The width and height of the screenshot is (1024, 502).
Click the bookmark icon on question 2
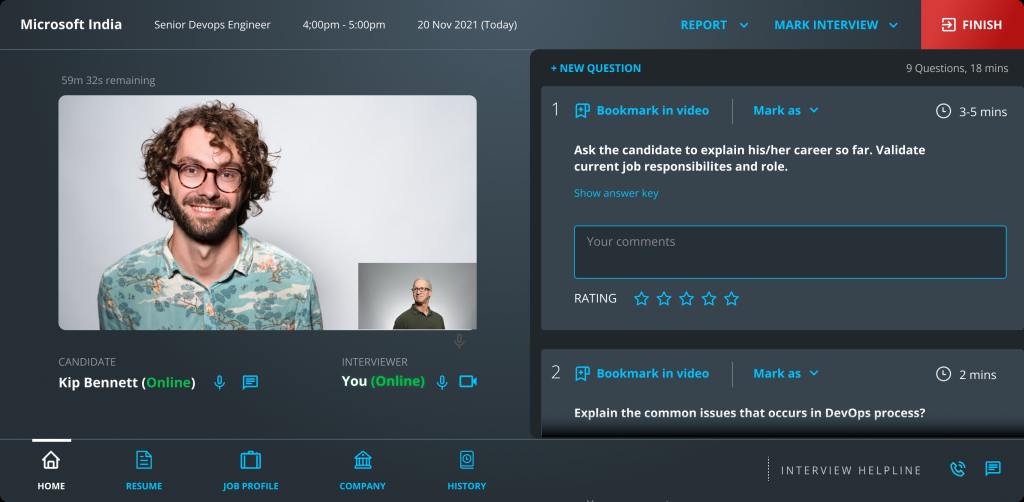[582, 374]
